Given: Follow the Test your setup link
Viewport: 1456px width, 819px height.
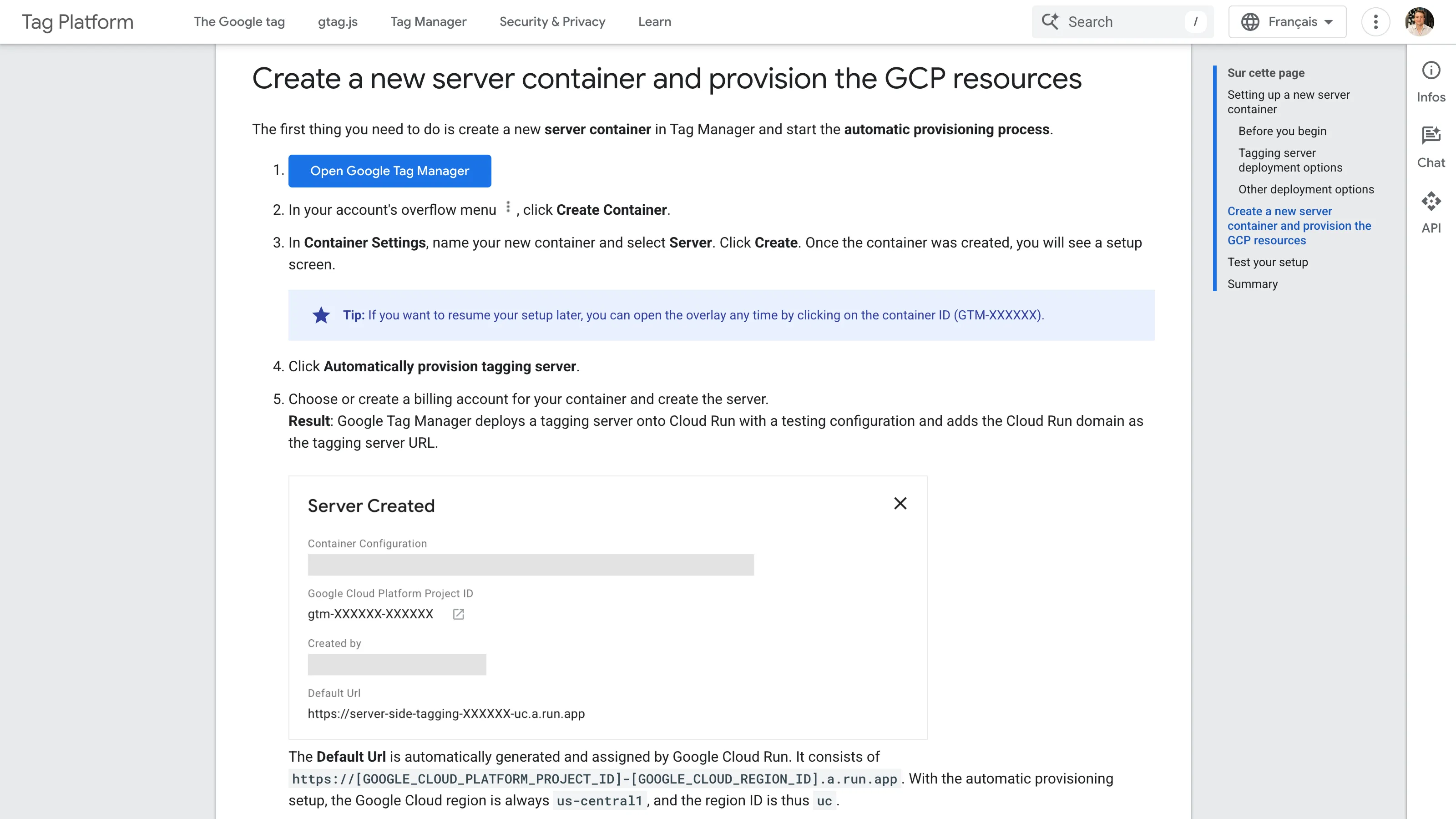Looking at the screenshot, I should 1267,262.
